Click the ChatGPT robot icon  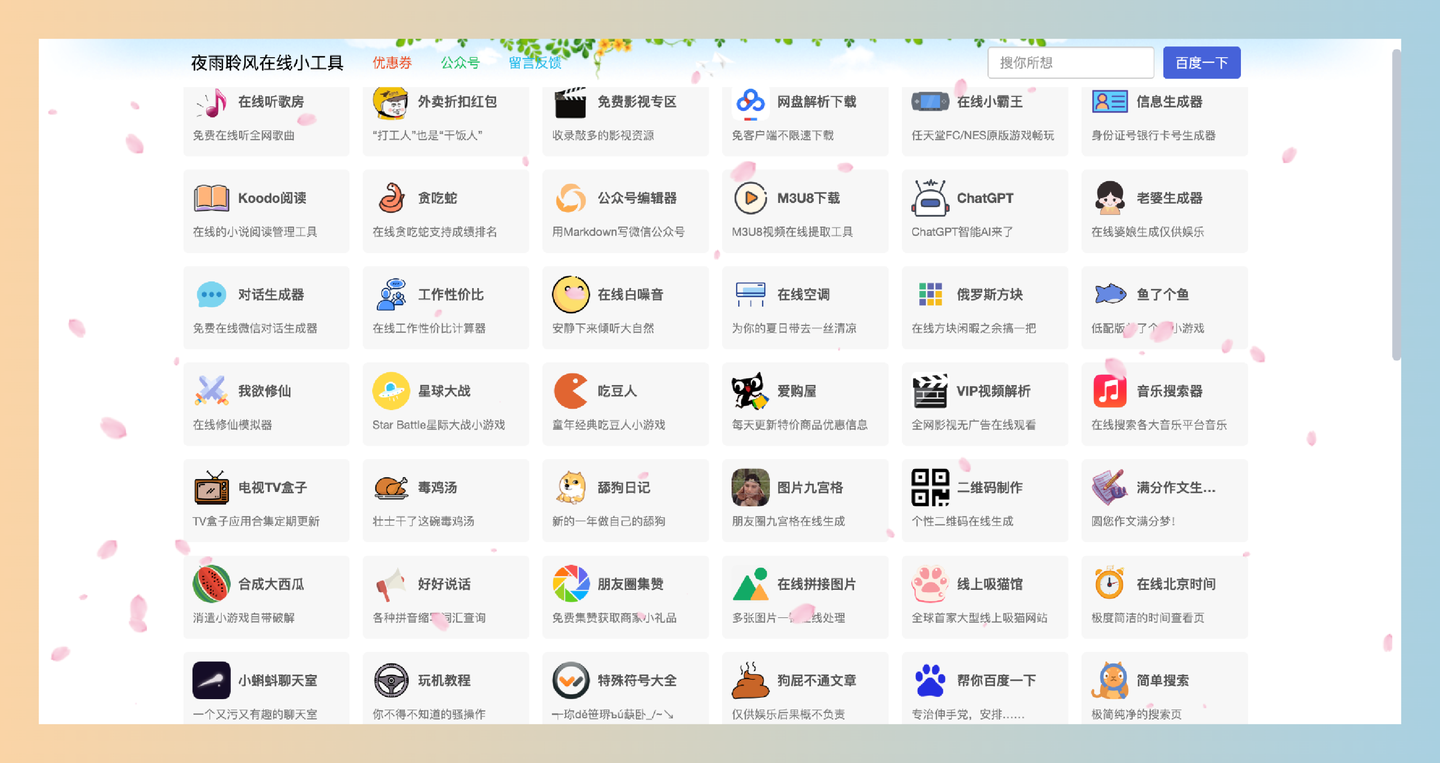click(x=930, y=198)
